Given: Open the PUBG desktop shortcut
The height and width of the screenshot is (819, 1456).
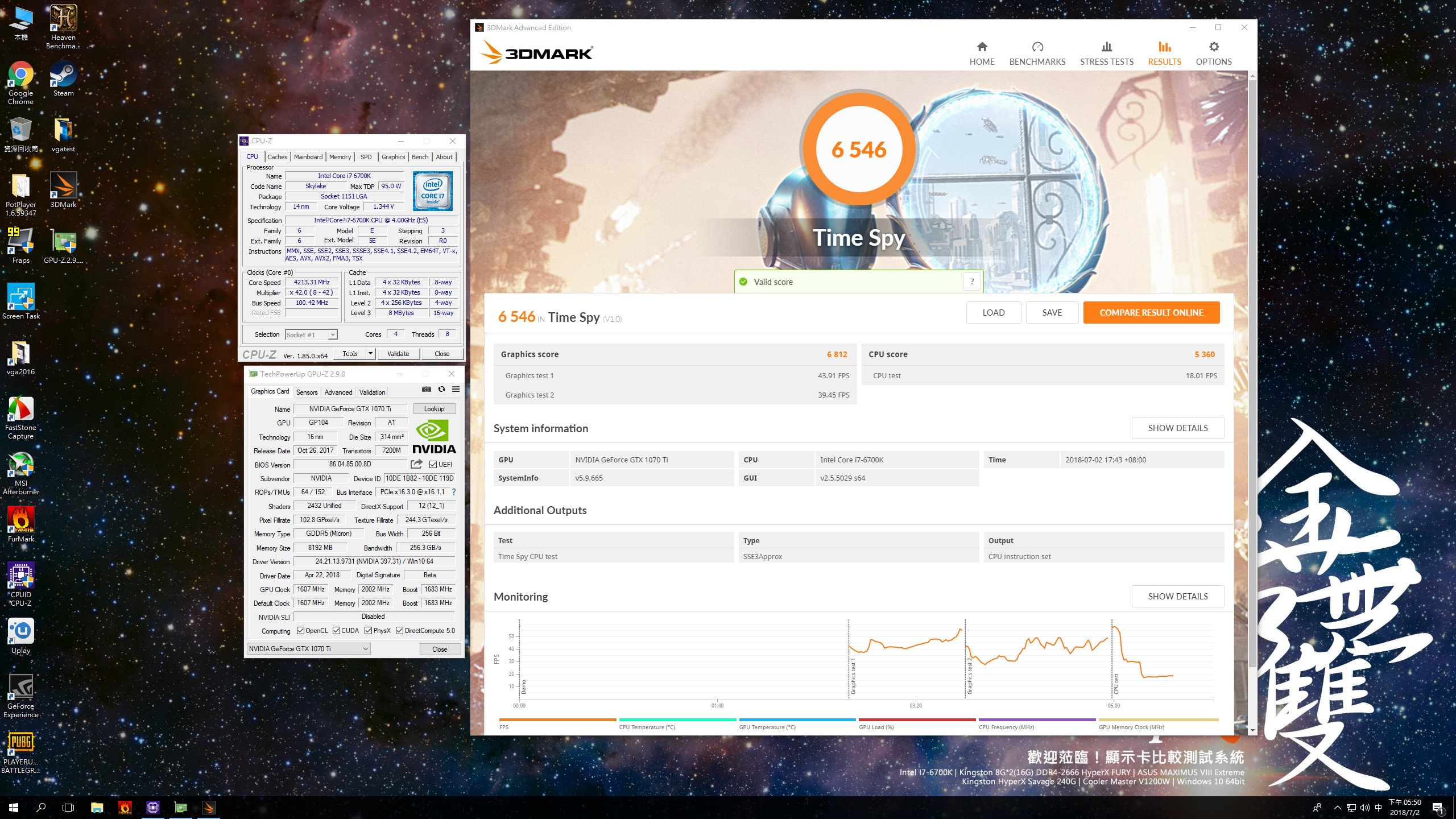Looking at the screenshot, I should (x=20, y=752).
